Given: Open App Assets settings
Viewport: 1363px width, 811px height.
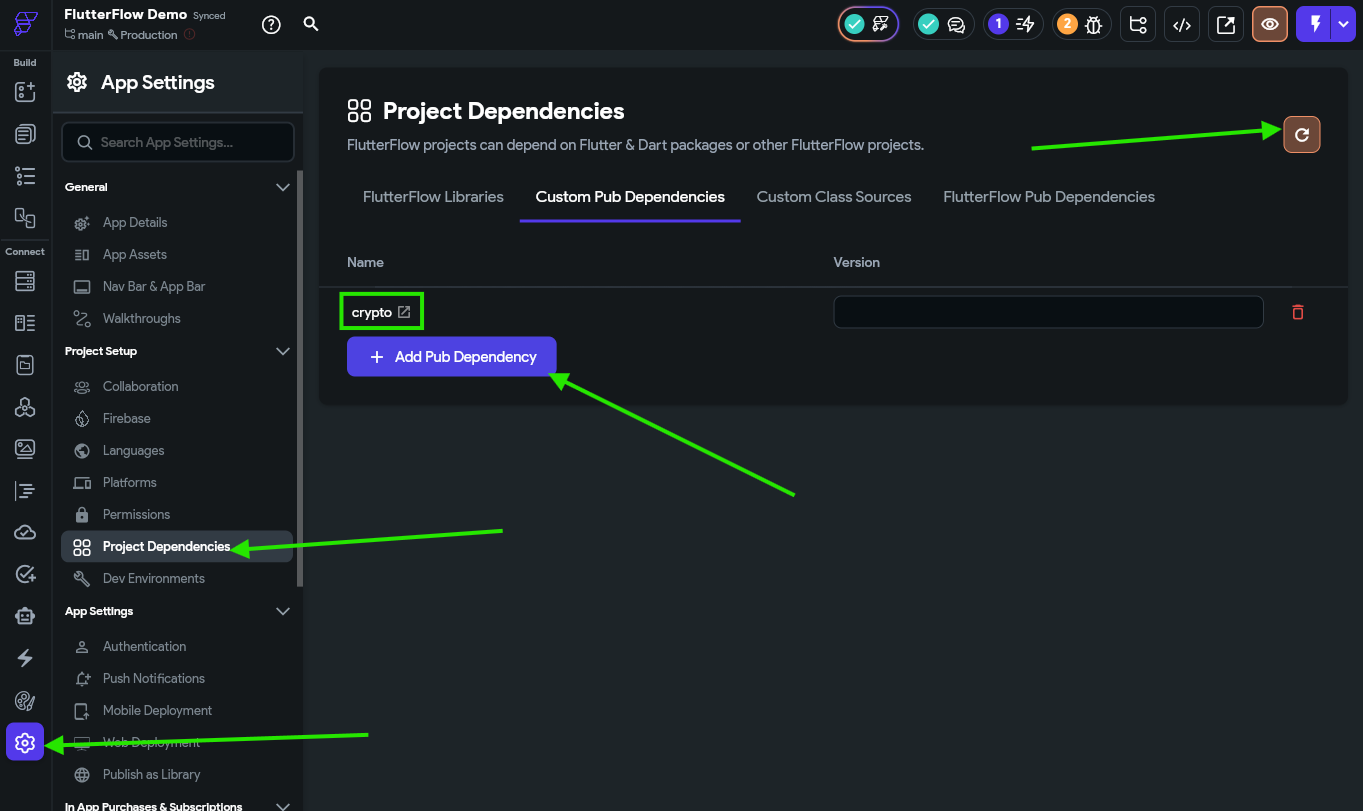Looking at the screenshot, I should pyautogui.click(x=179, y=254).
